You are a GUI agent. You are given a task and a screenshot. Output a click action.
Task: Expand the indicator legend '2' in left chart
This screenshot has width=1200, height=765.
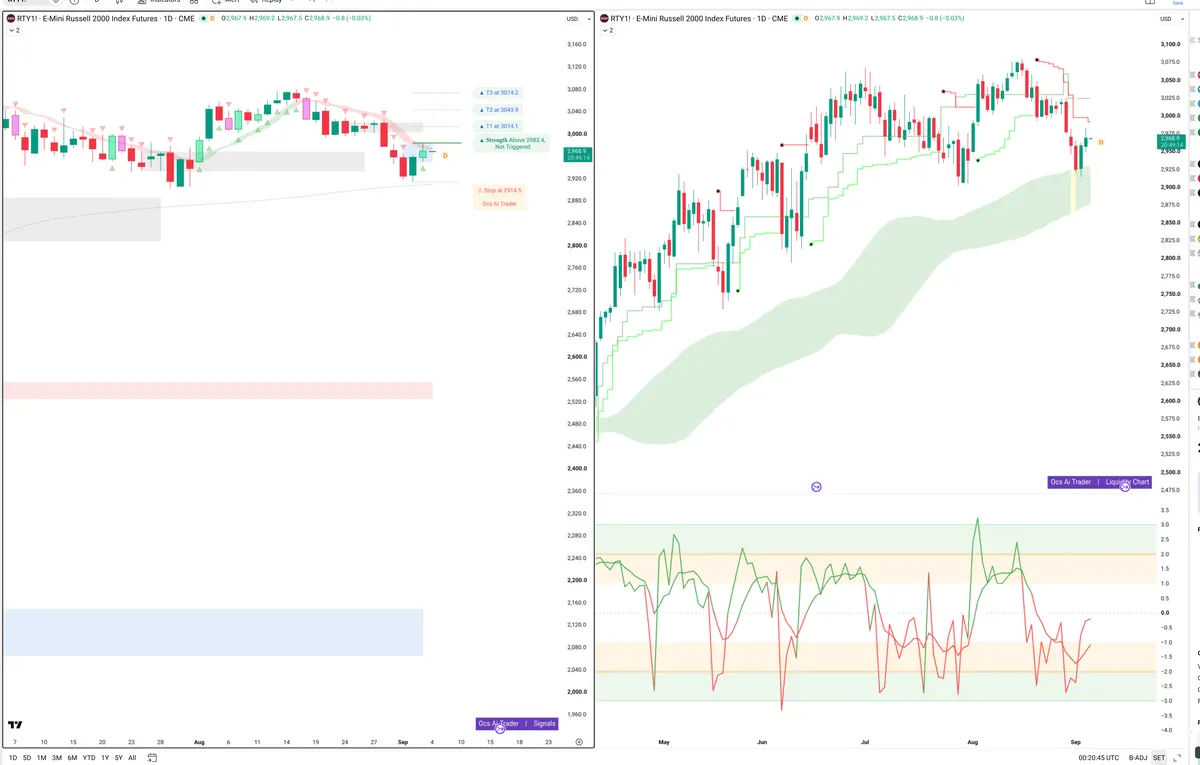click(x=14, y=31)
